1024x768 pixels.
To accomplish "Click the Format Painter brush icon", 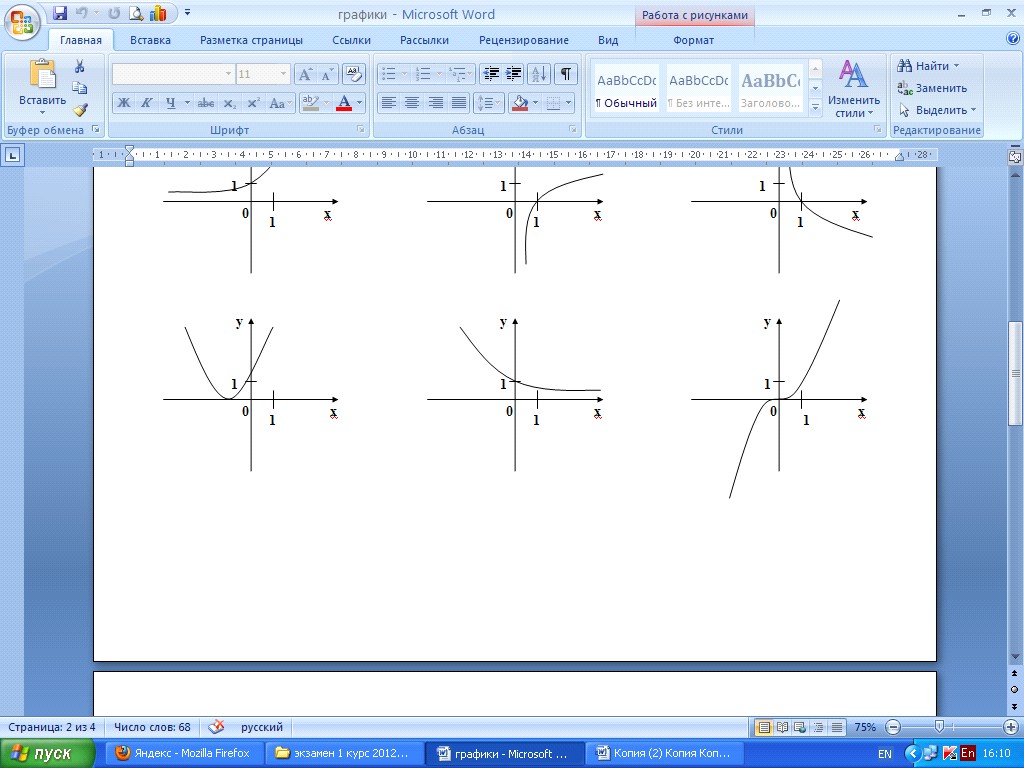I will [80, 110].
